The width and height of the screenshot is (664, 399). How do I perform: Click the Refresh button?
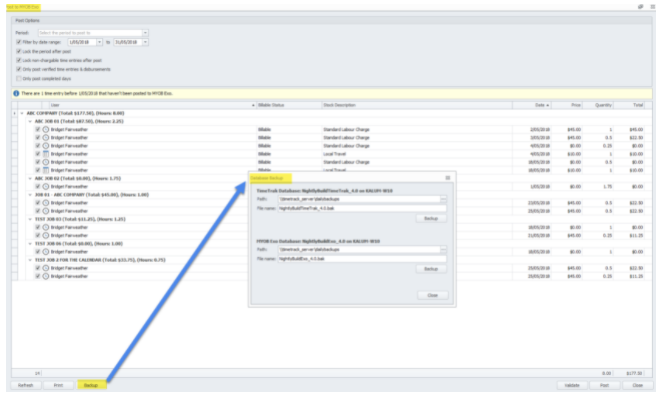(x=25, y=385)
